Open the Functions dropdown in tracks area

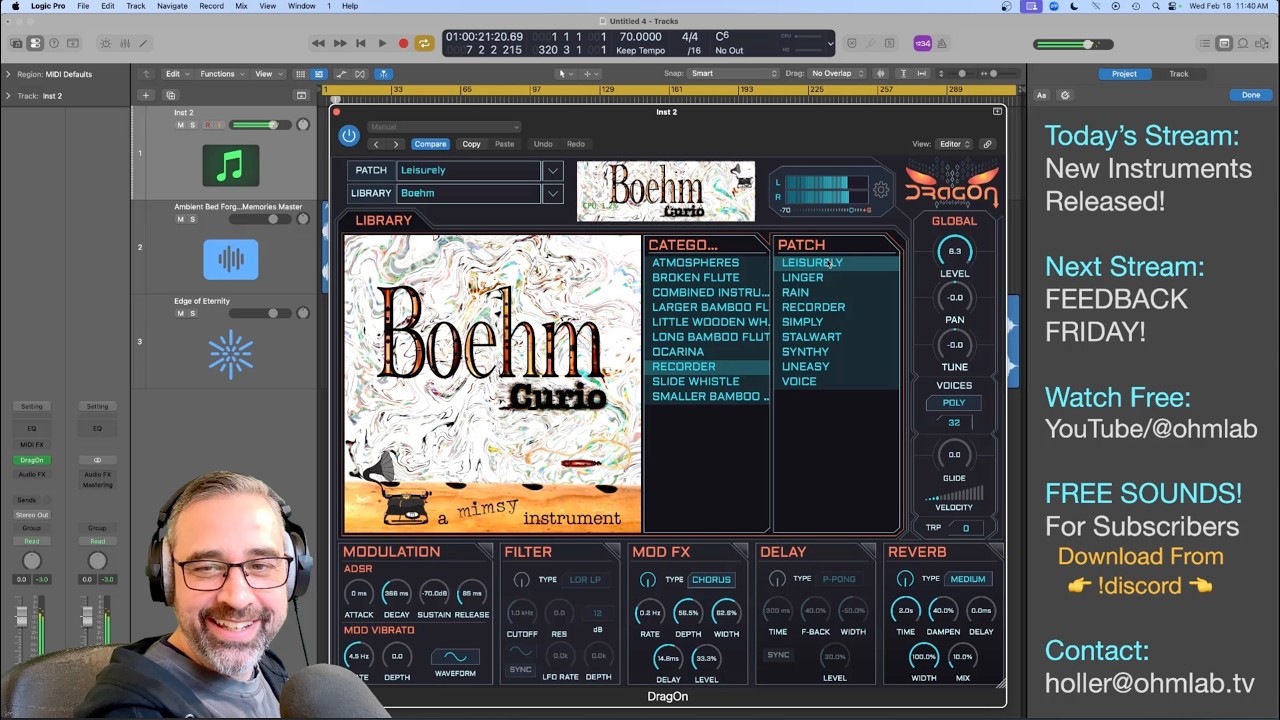point(221,74)
